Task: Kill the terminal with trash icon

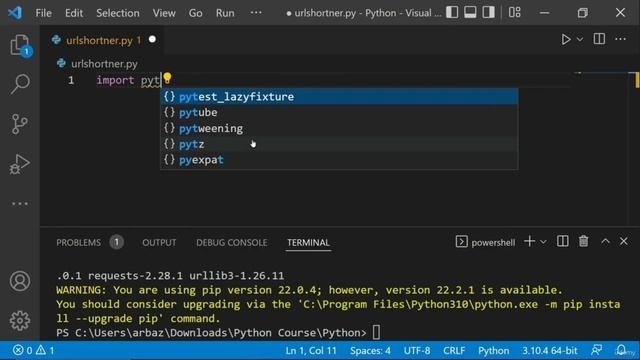Action: [584, 242]
